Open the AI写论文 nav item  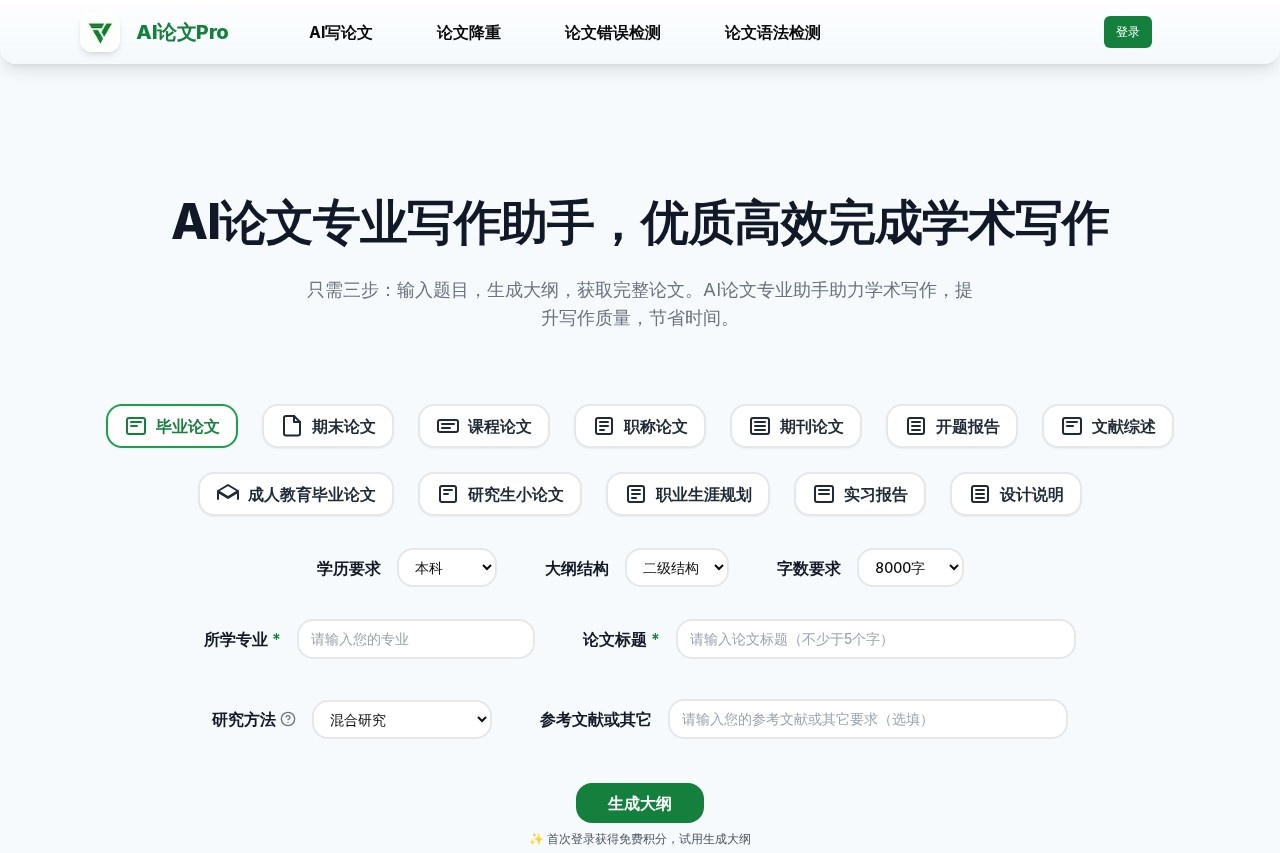point(341,32)
